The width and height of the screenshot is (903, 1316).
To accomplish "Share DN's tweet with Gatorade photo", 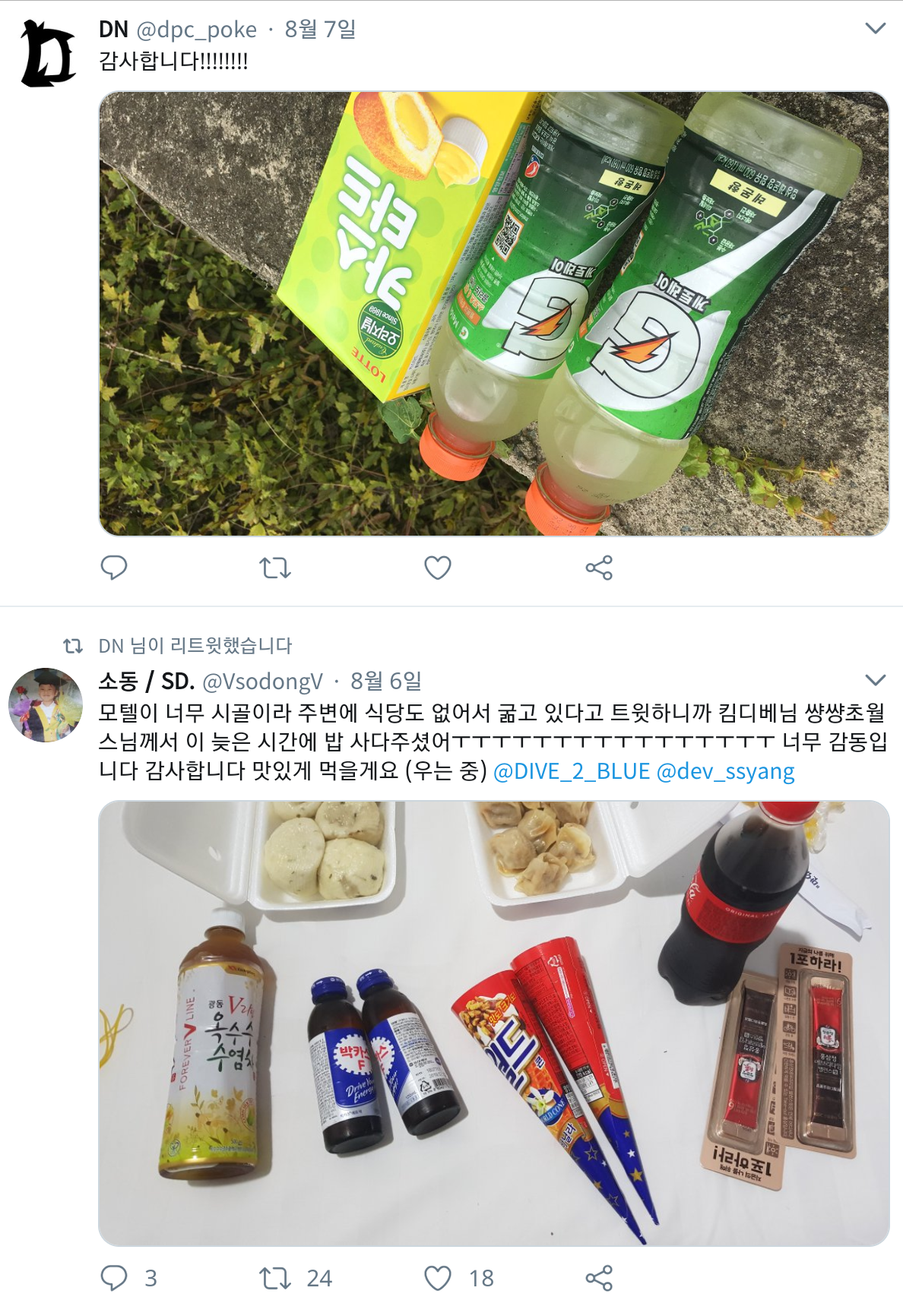I will point(599,568).
